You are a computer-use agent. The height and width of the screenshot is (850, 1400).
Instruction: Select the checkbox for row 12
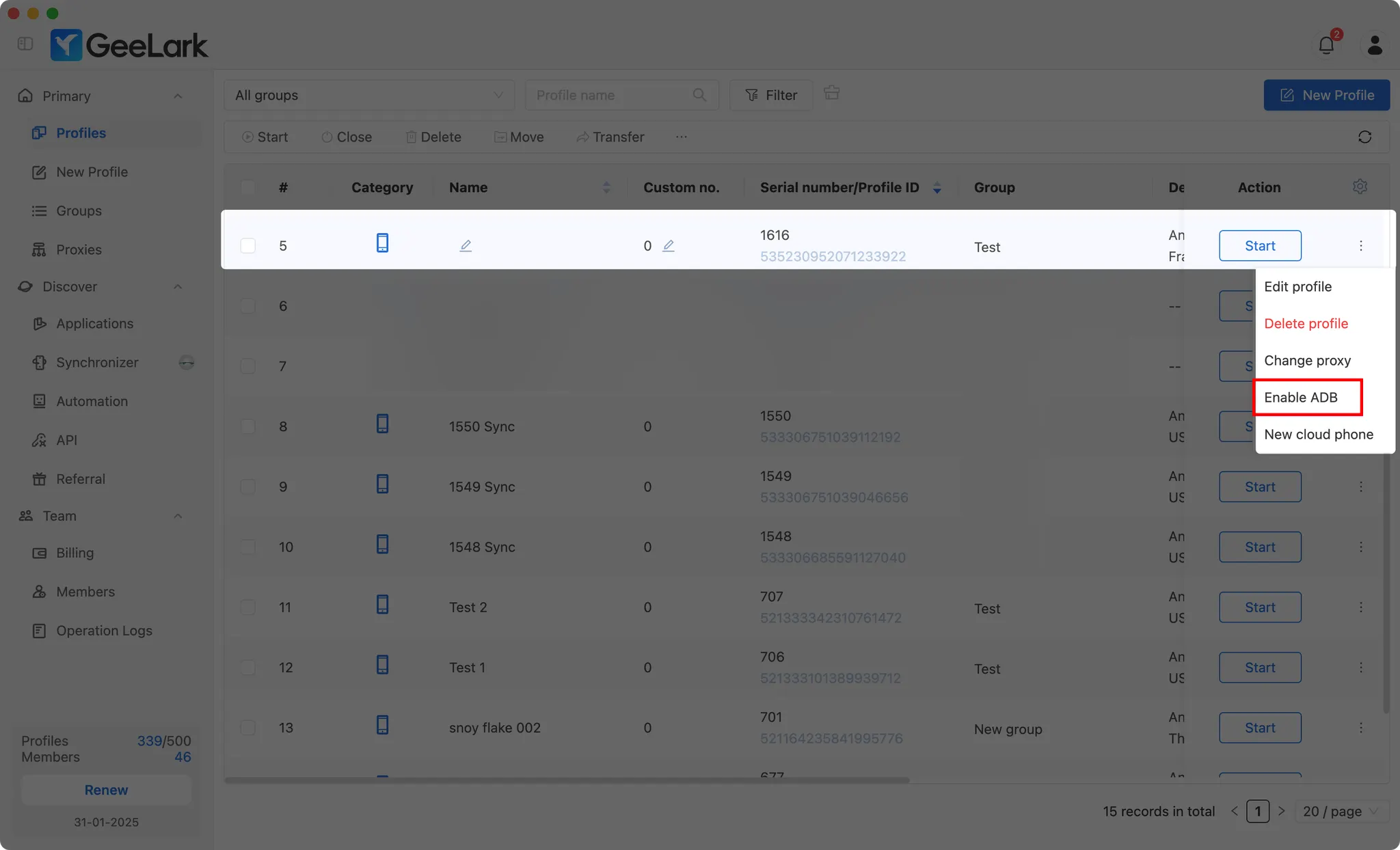pos(247,668)
